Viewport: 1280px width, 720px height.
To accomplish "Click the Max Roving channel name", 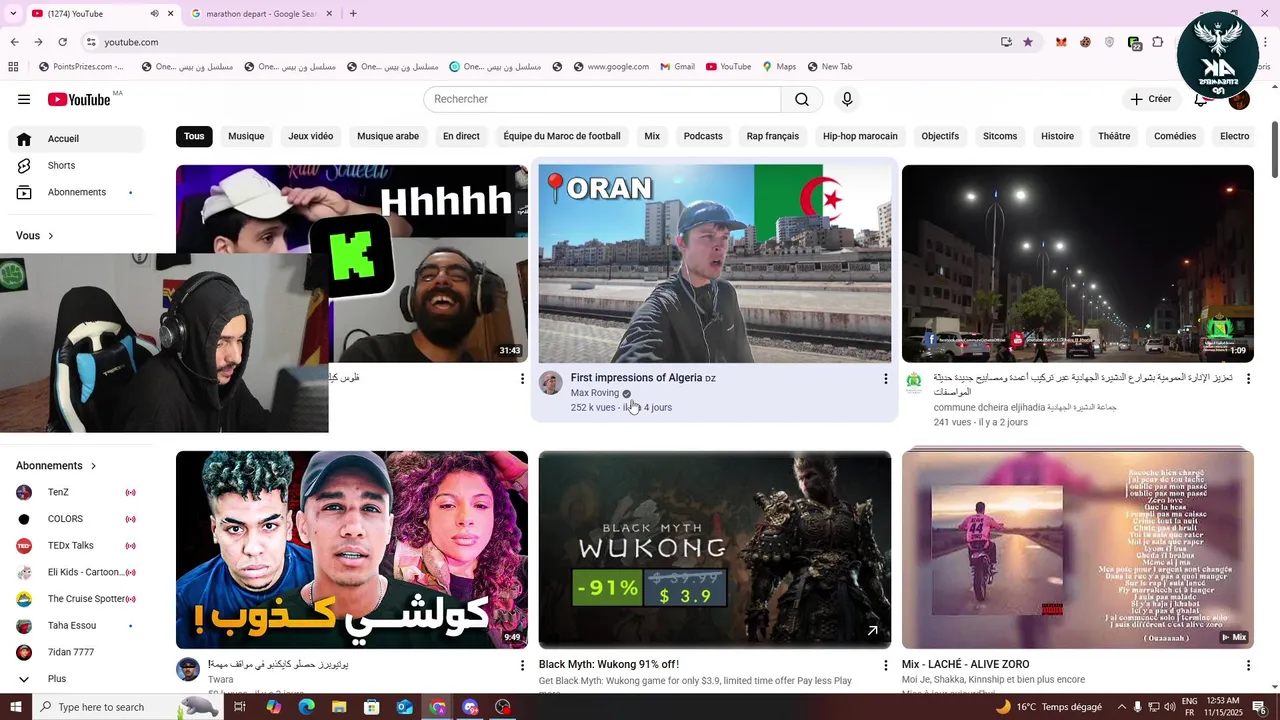I will 595,393.
